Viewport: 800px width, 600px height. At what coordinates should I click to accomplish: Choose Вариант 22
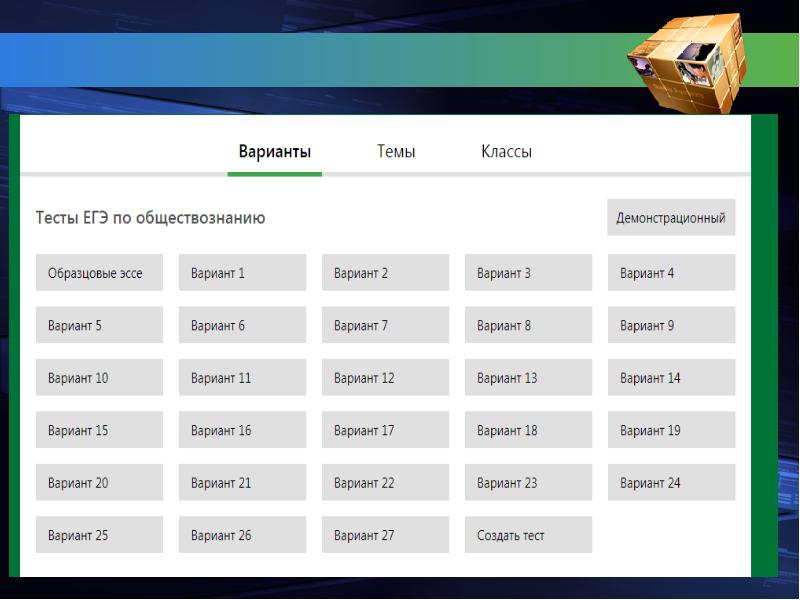385,483
